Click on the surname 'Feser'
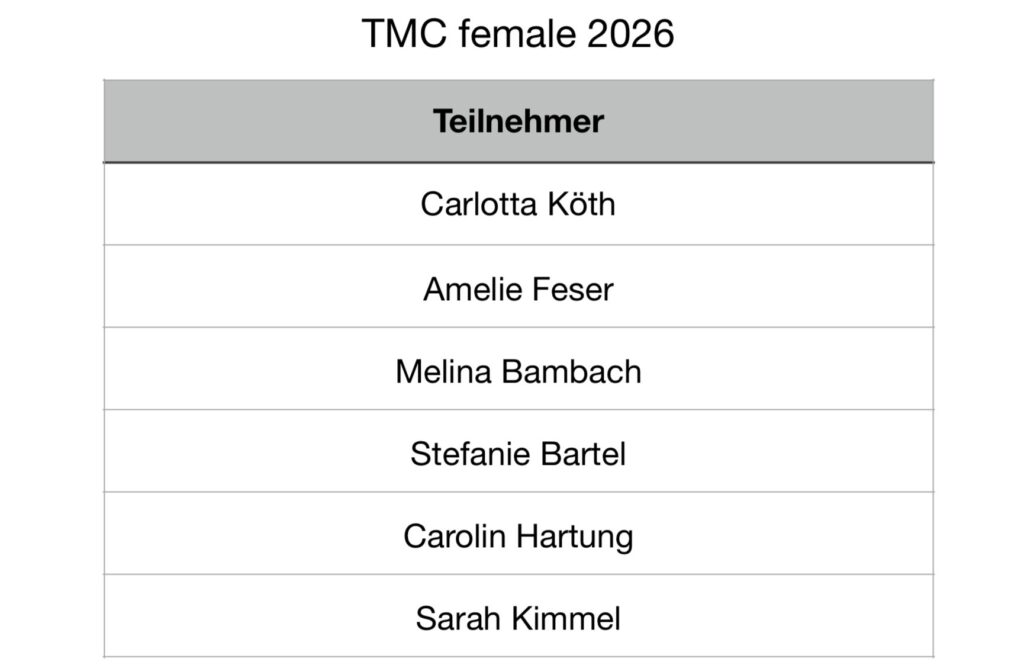The height and width of the screenshot is (668, 1024). coord(572,289)
